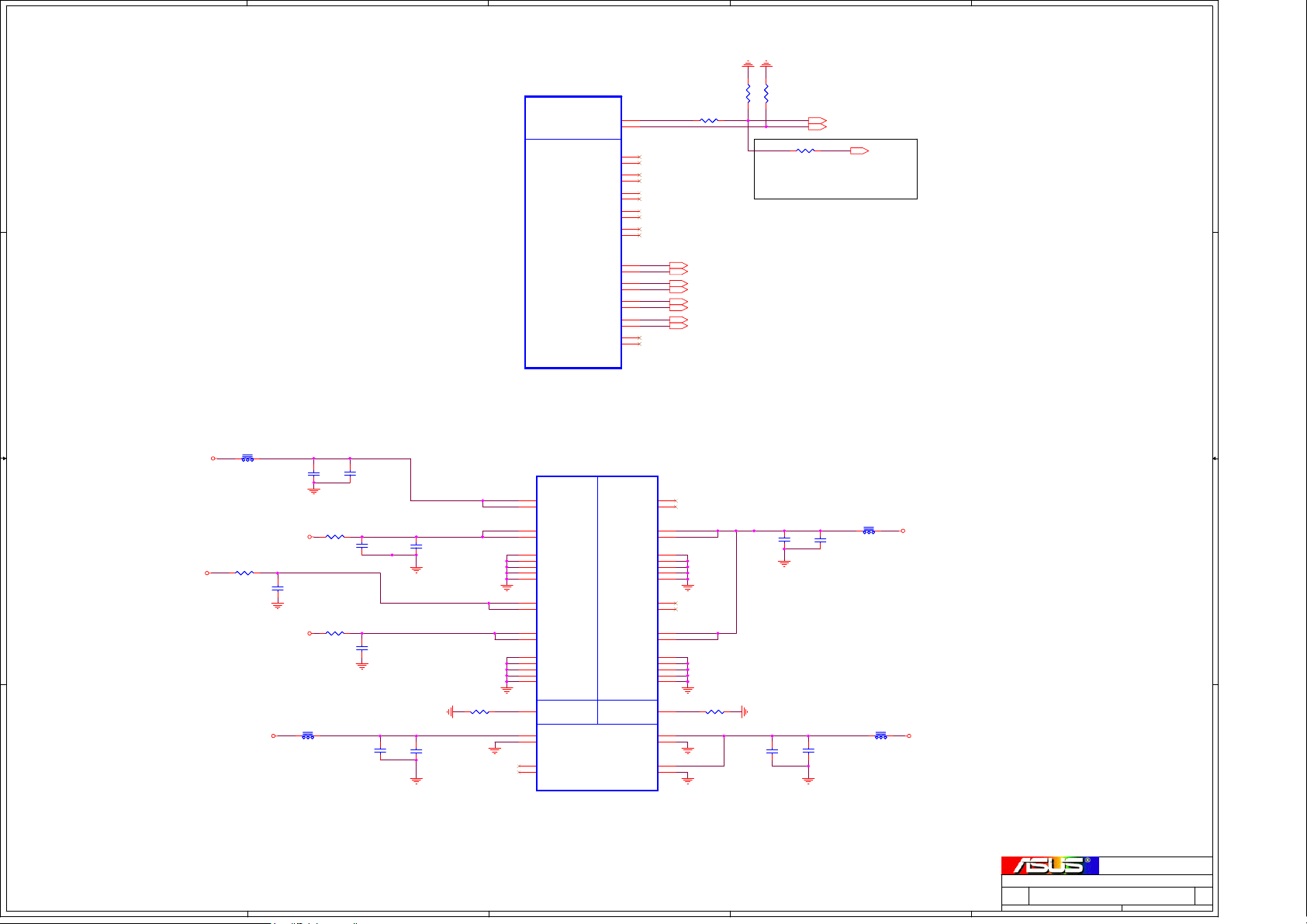Click the ASUS logo in the title block
This screenshot has height=924, width=1307.
tap(1049, 865)
